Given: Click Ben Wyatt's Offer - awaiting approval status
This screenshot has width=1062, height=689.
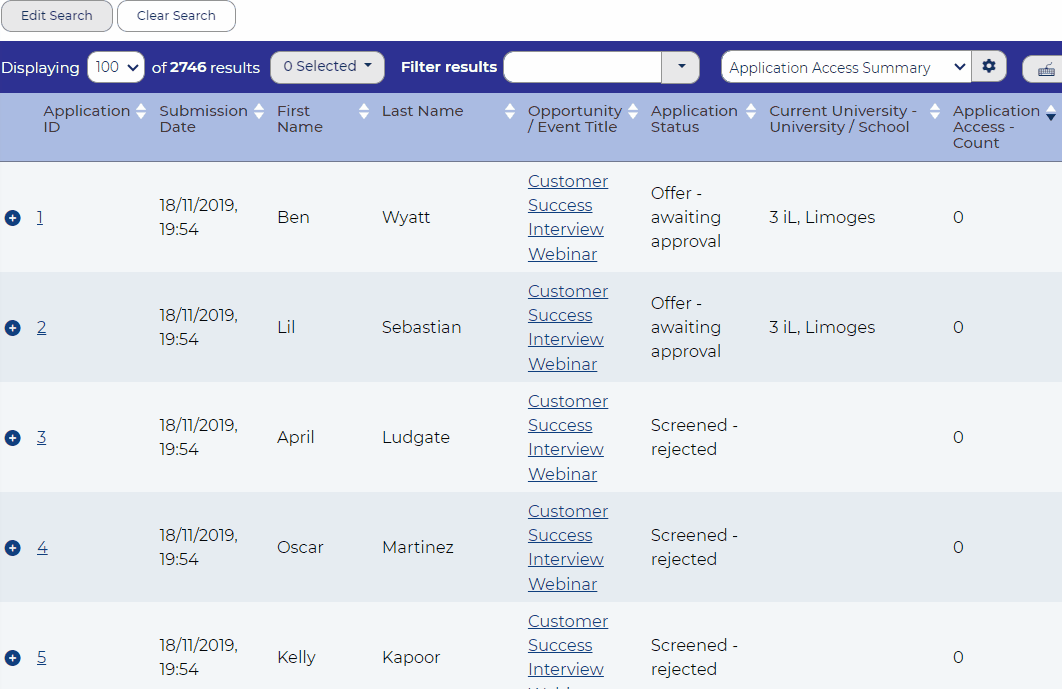Looking at the screenshot, I should (685, 217).
